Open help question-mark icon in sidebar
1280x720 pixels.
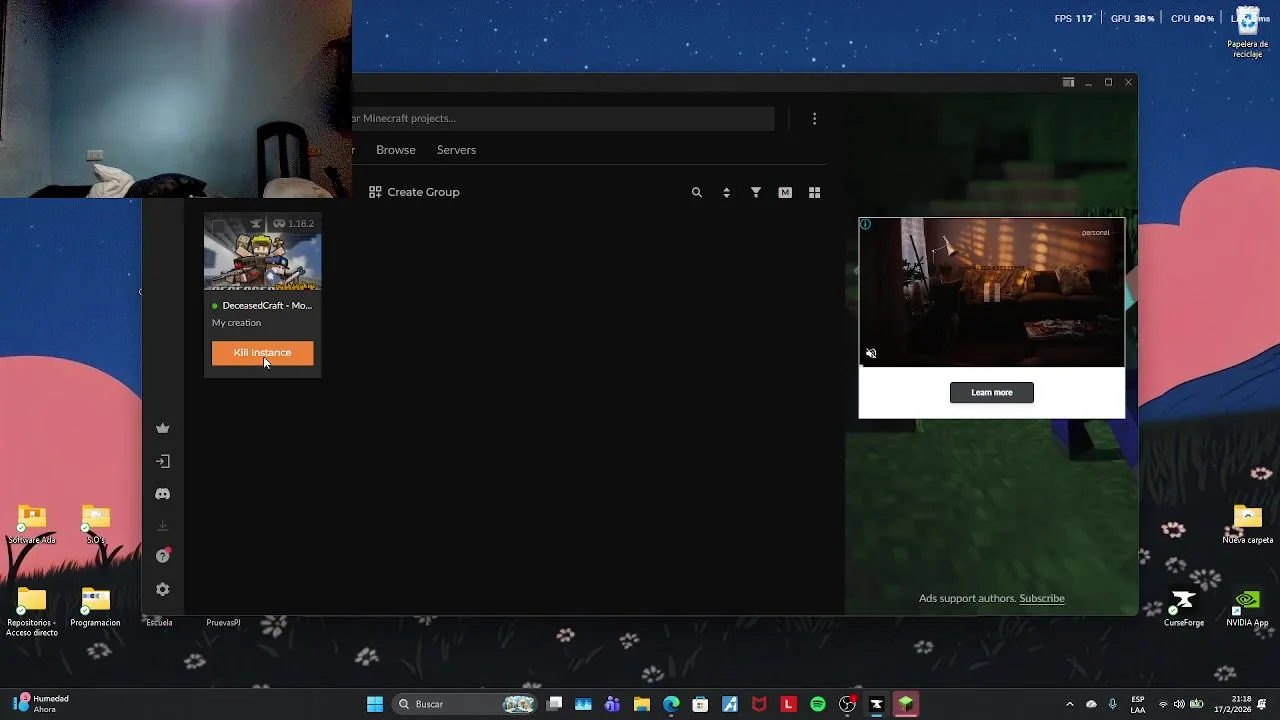coord(163,556)
